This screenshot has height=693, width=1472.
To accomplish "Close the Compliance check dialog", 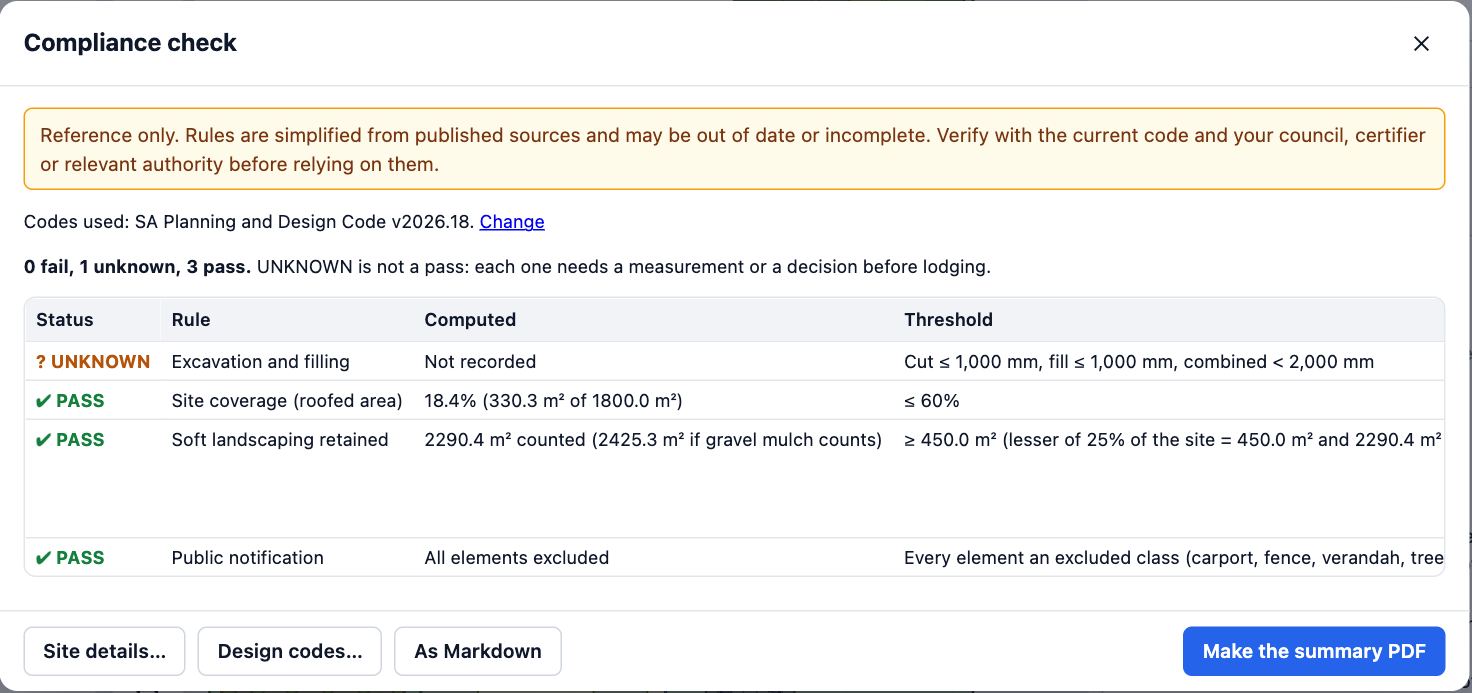I will tap(1421, 44).
